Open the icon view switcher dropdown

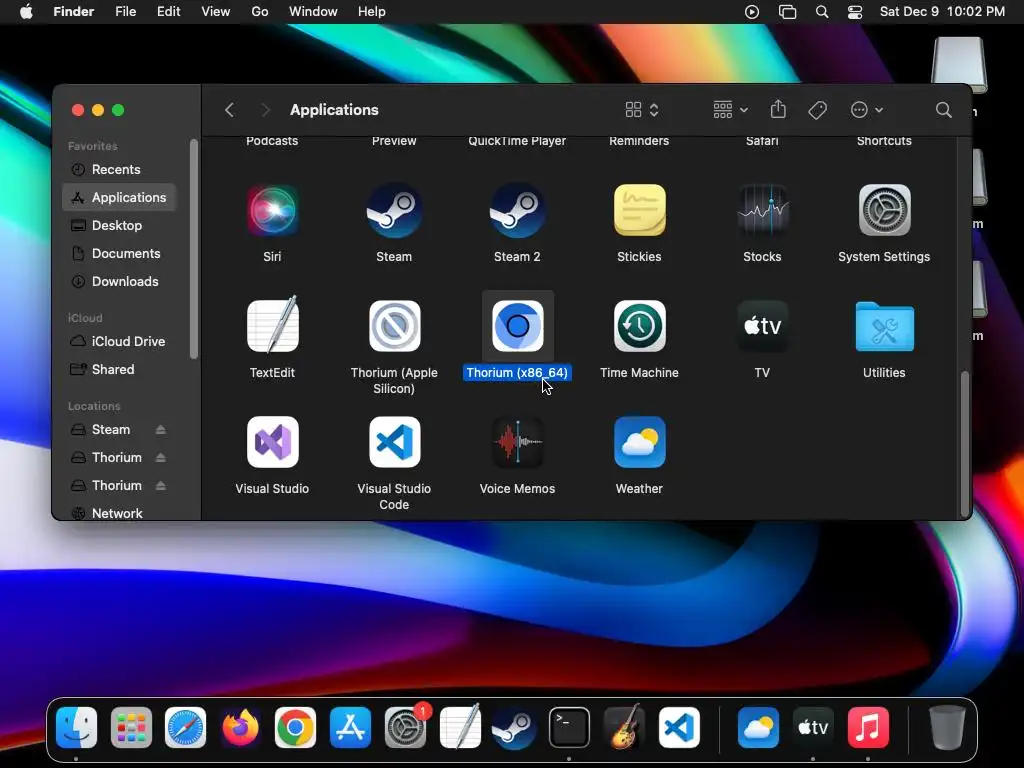[x=642, y=110]
